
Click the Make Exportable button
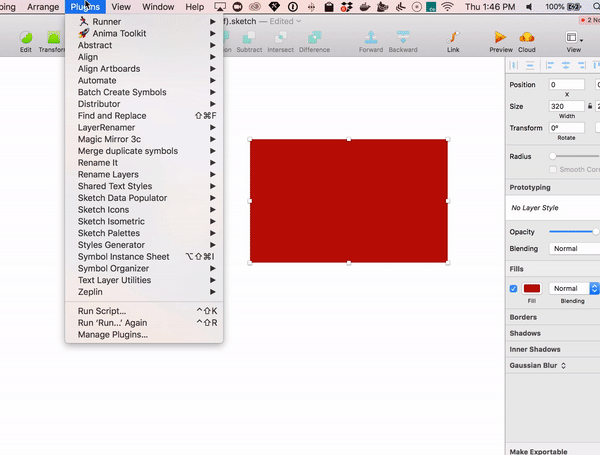pos(538,451)
